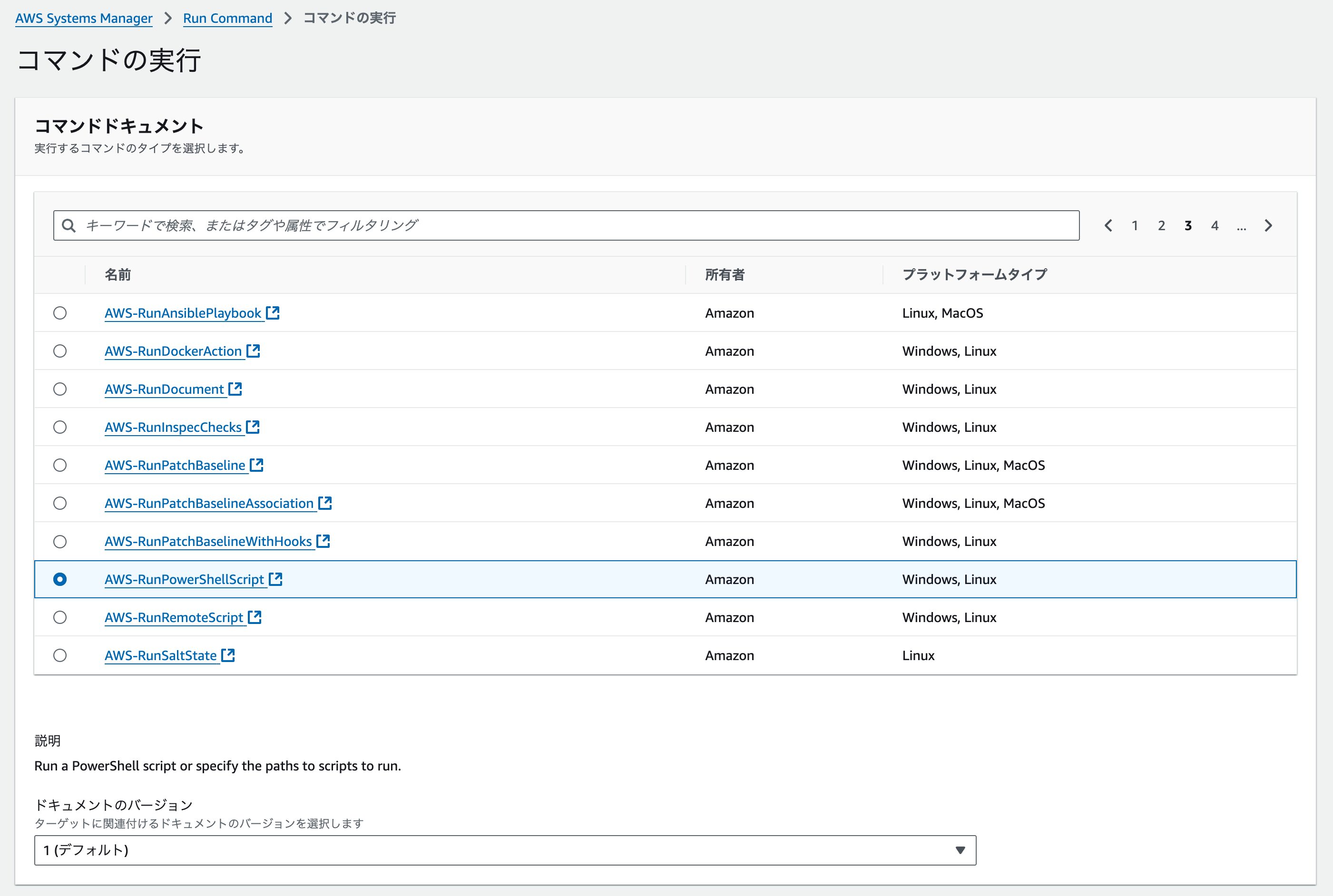Click the PowerShell script description text
The height and width of the screenshot is (896, 1333).
click(218, 766)
